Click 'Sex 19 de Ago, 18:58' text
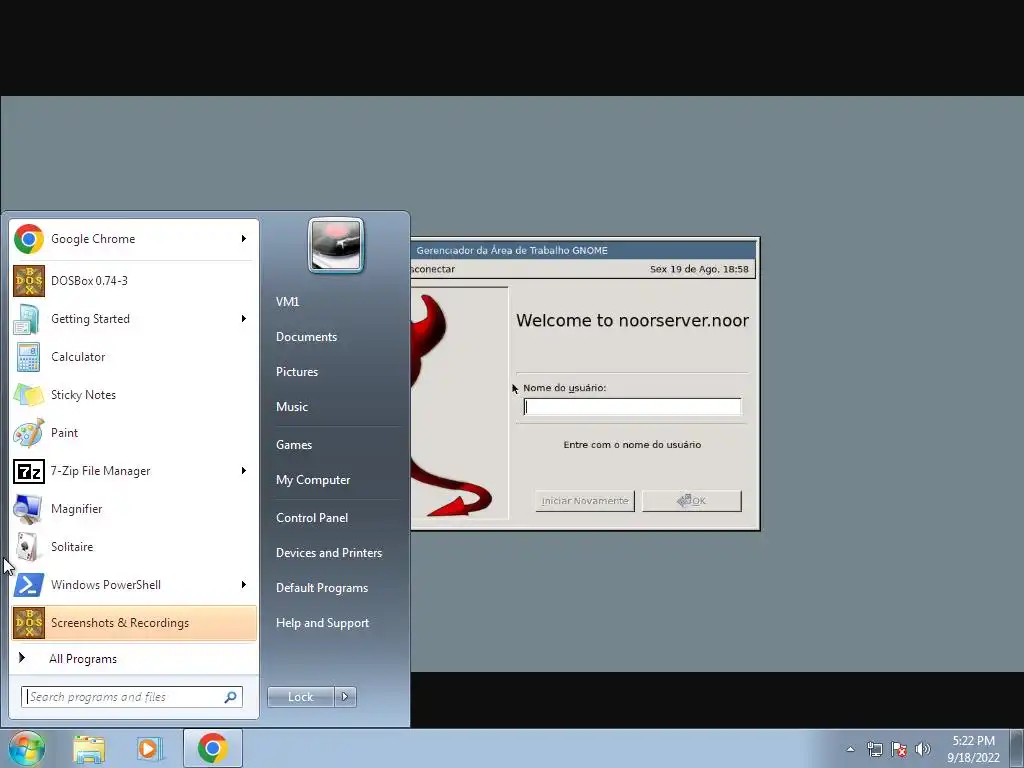Image resolution: width=1024 pixels, height=768 pixels. tap(699, 269)
